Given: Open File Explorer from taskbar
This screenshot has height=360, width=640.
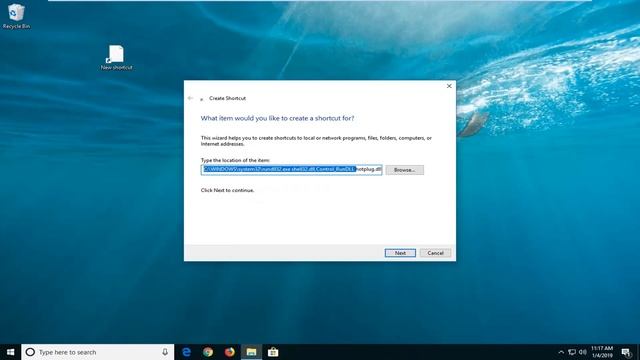Looking at the screenshot, I should (x=251, y=352).
